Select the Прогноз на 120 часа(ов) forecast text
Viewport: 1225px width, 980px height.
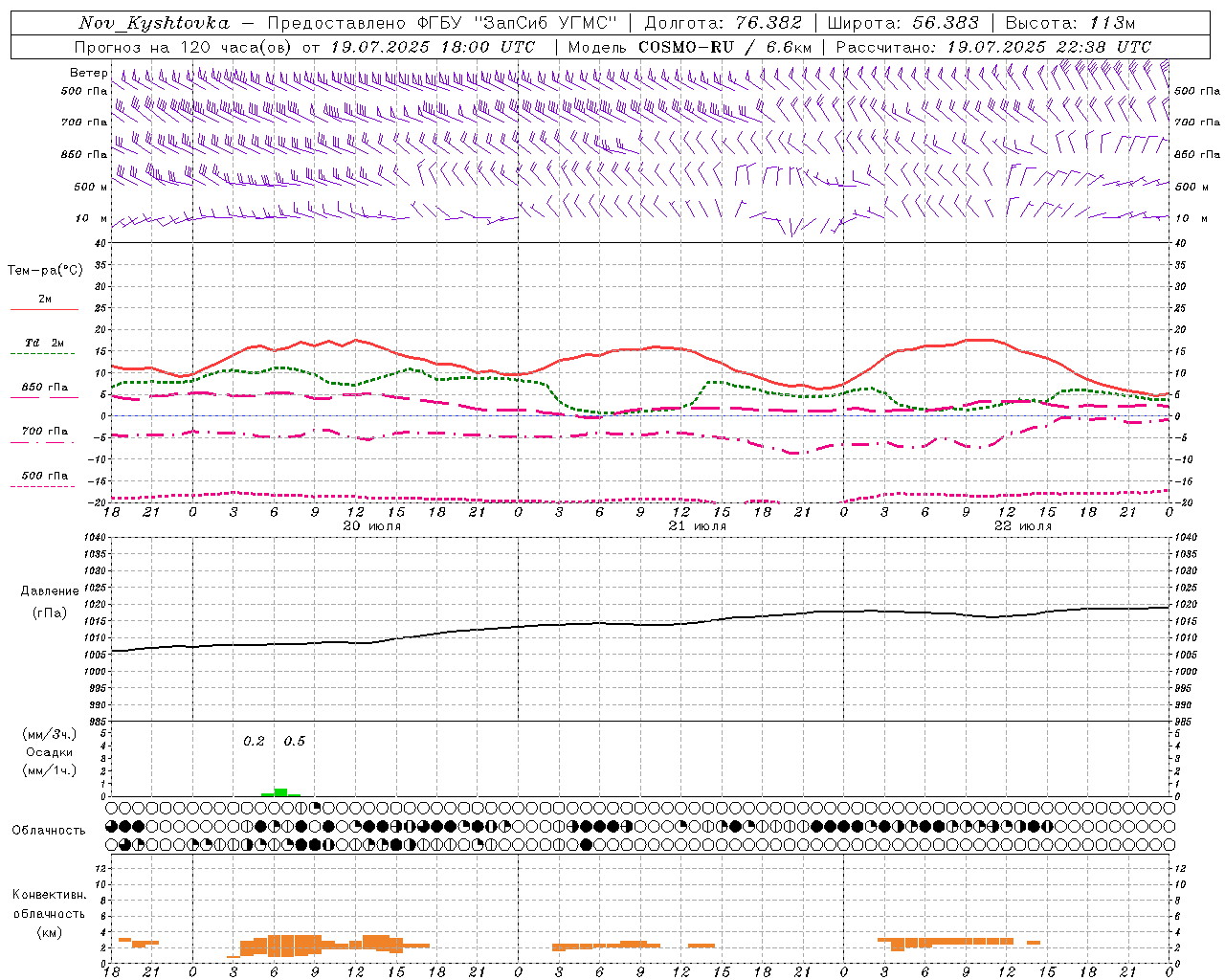point(185,47)
